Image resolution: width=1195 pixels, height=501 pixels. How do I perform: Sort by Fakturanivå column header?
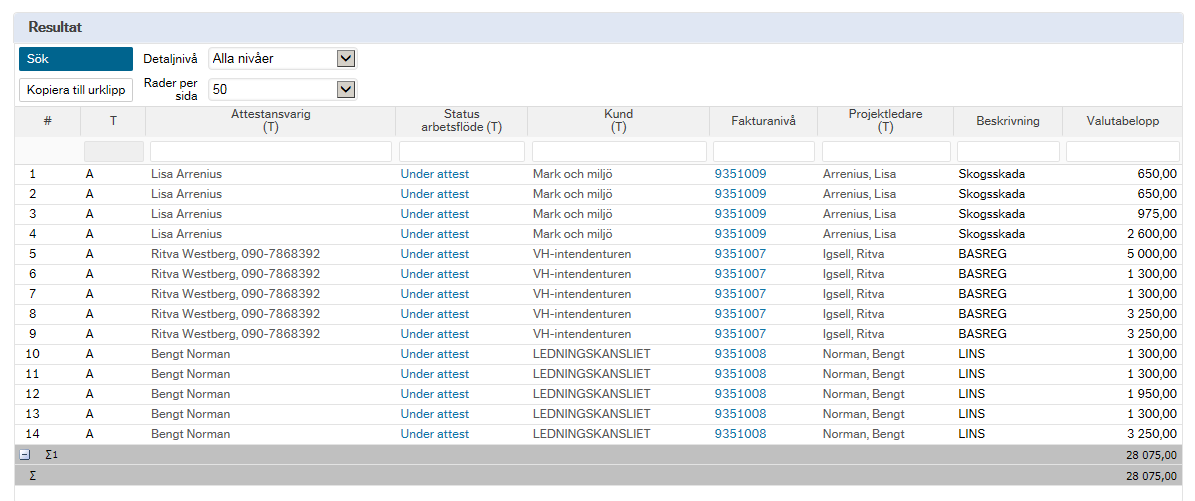(764, 121)
